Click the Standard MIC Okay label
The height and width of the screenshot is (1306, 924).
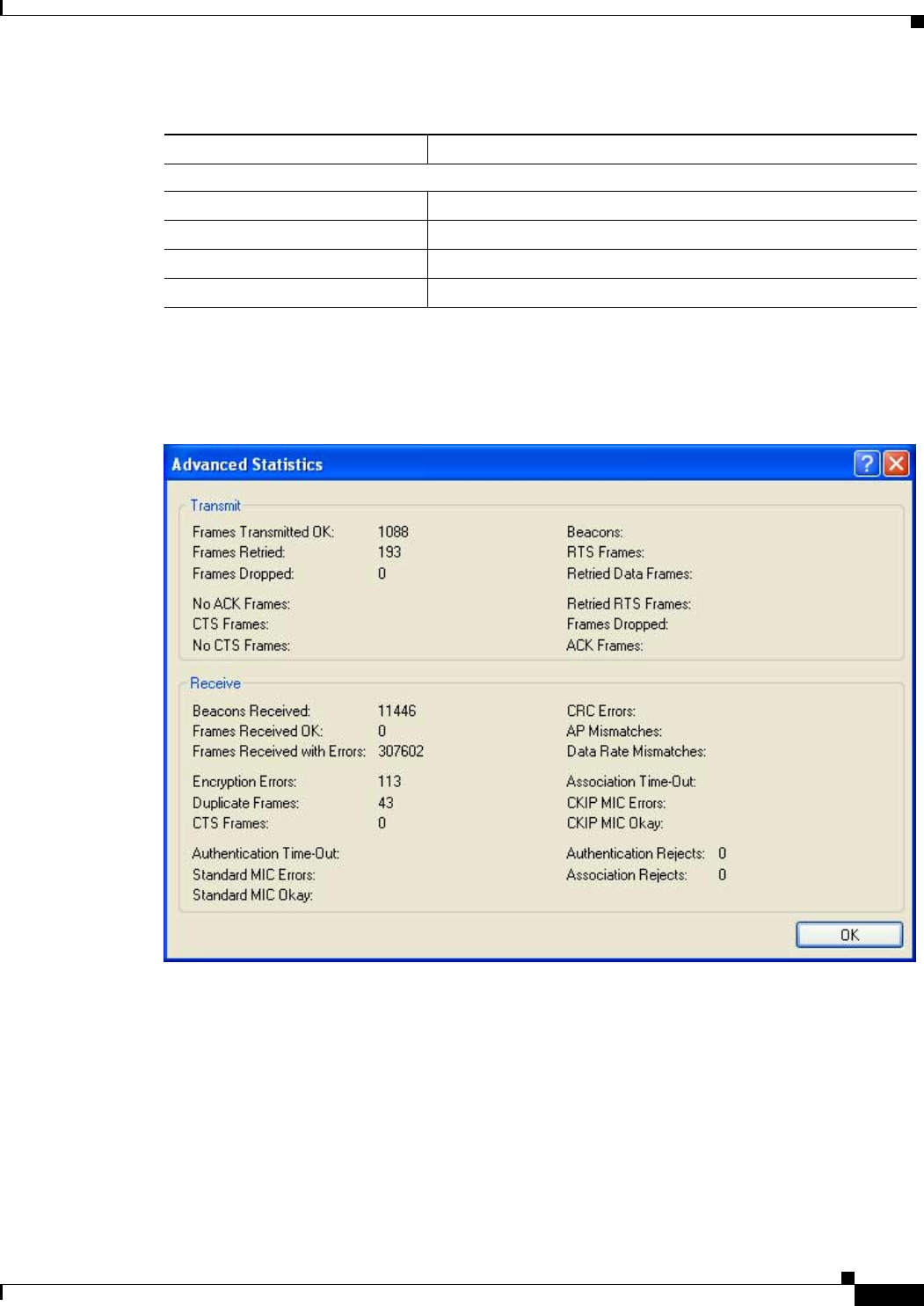253,895
